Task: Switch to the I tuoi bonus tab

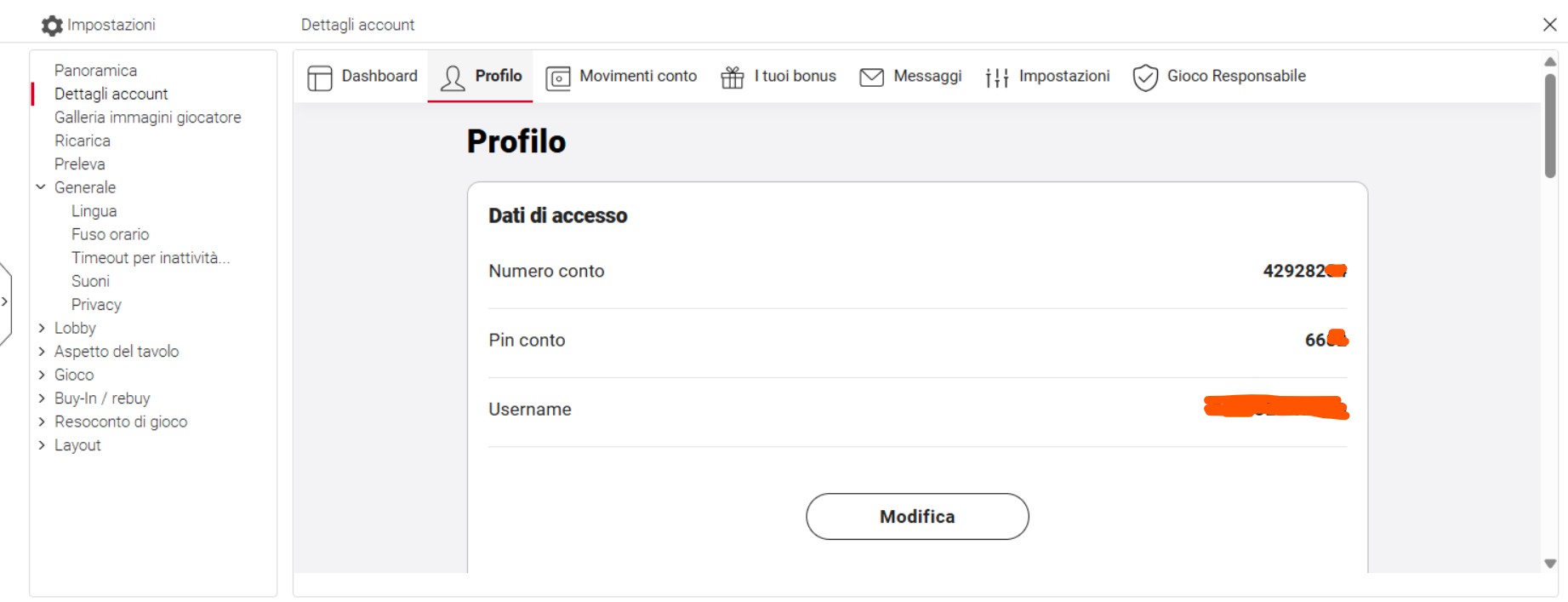Action: [x=778, y=77]
